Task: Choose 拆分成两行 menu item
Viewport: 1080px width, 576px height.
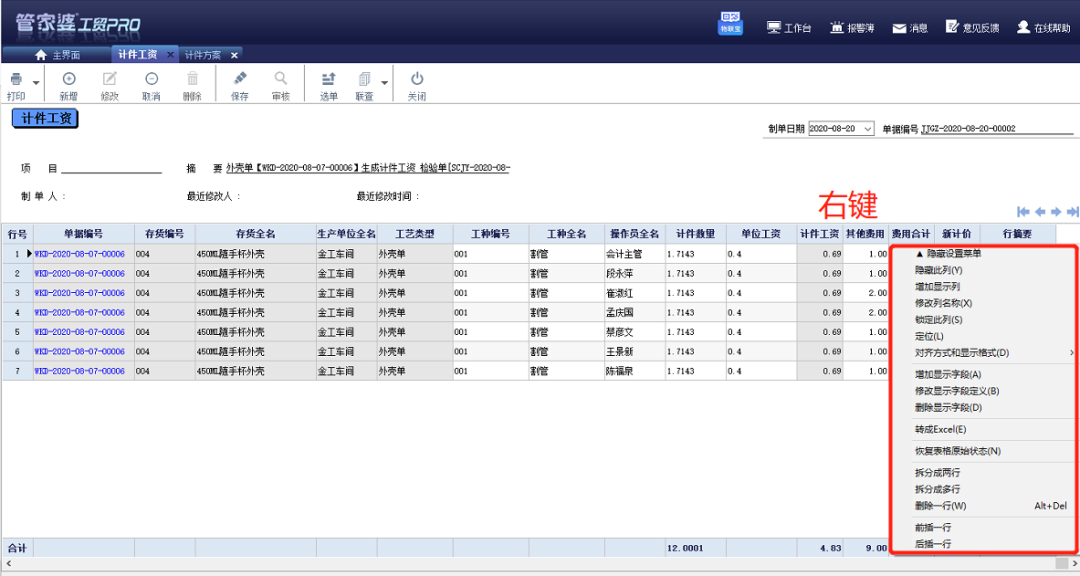Action: [x=937, y=473]
